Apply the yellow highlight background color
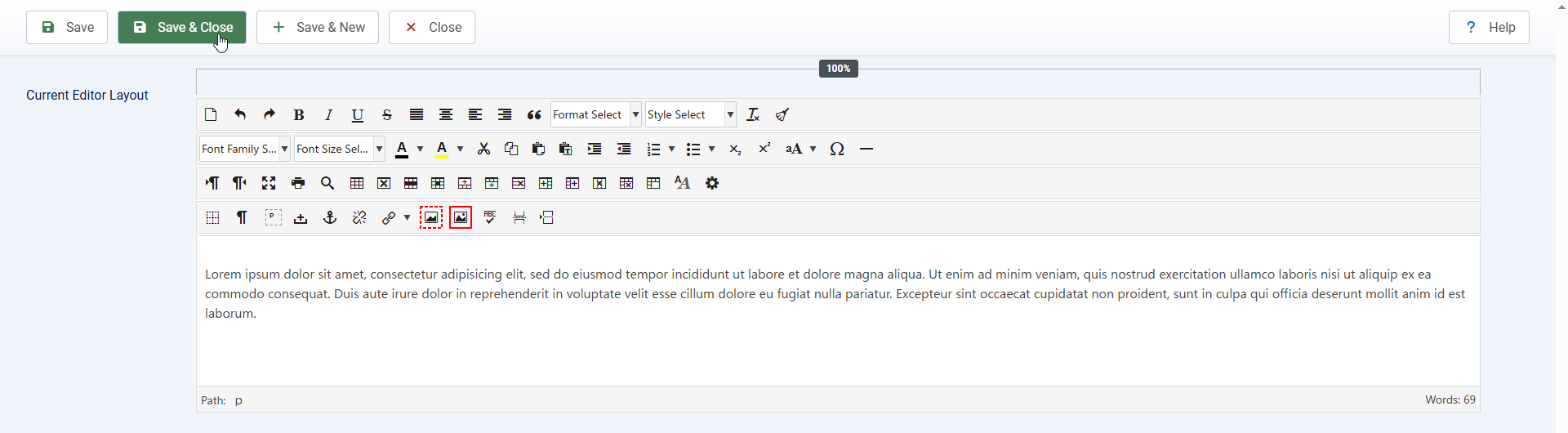1568x433 pixels. [442, 150]
